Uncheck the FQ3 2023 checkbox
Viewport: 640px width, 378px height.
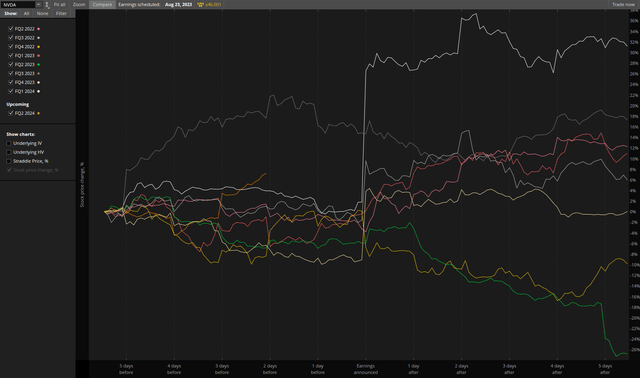[x=11, y=73]
